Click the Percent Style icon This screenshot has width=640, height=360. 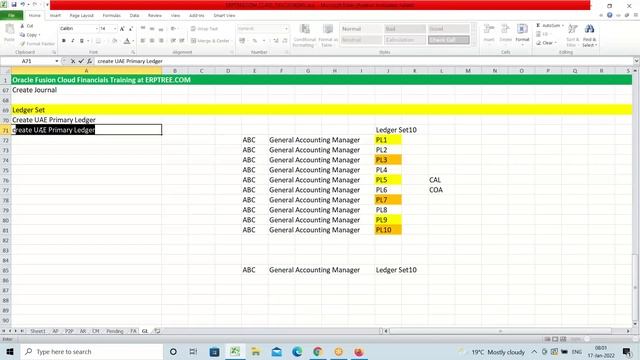pos(255,41)
